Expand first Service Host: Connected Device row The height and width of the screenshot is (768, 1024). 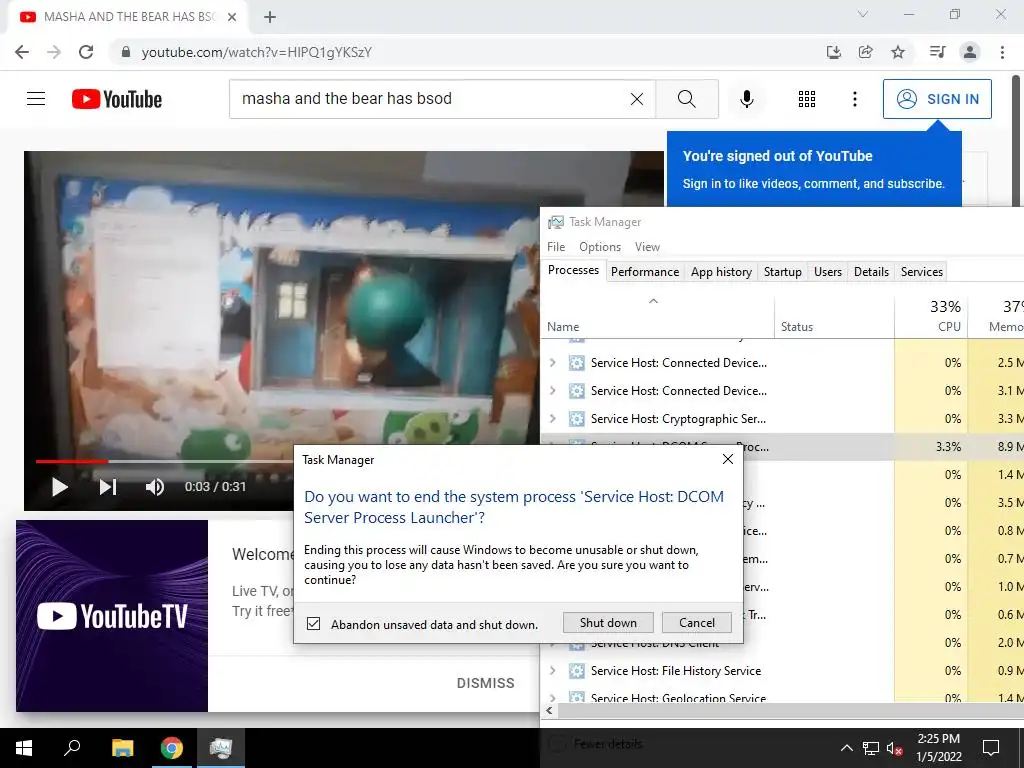point(552,362)
